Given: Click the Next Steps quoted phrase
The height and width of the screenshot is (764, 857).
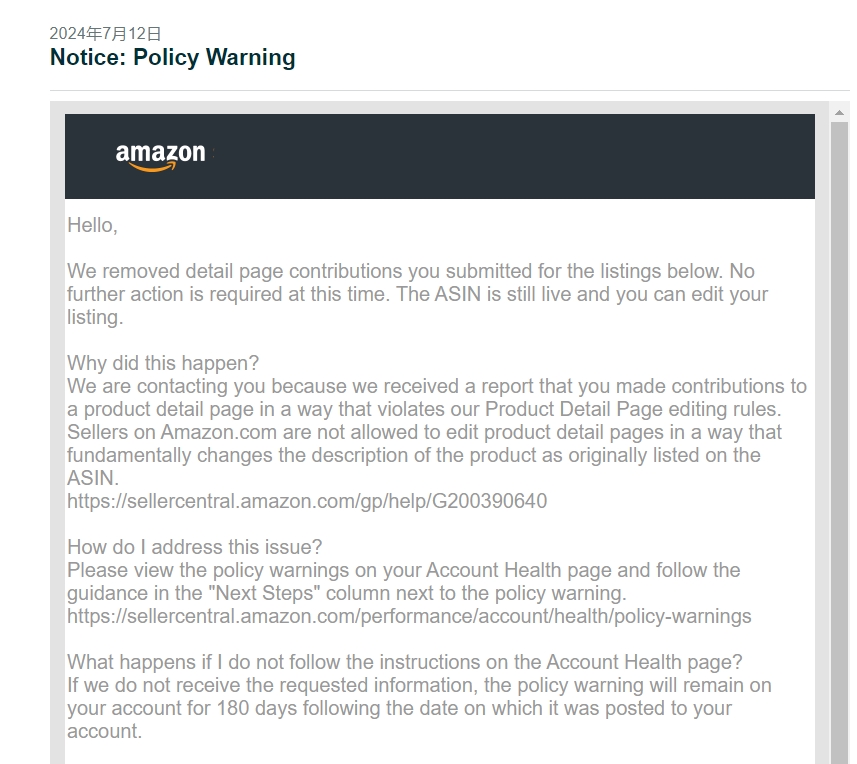Looking at the screenshot, I should tap(263, 593).
